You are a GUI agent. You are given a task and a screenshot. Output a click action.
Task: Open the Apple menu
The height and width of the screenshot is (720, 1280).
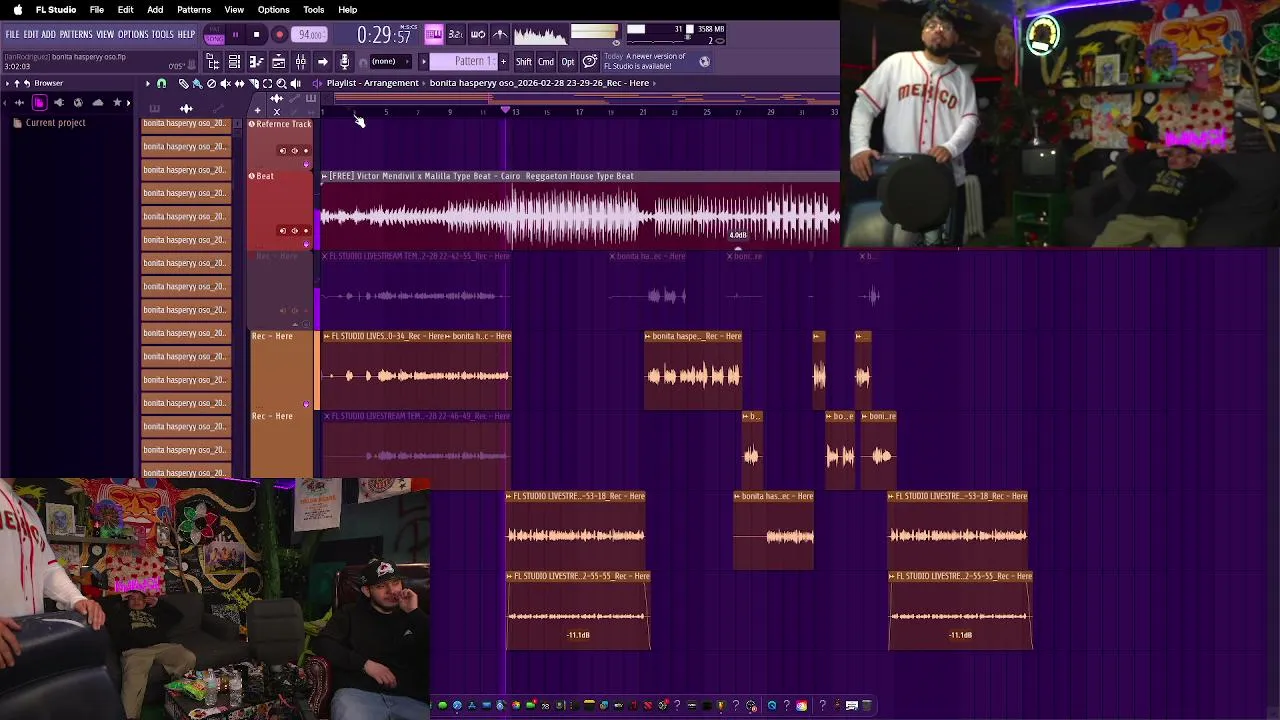click(x=17, y=10)
